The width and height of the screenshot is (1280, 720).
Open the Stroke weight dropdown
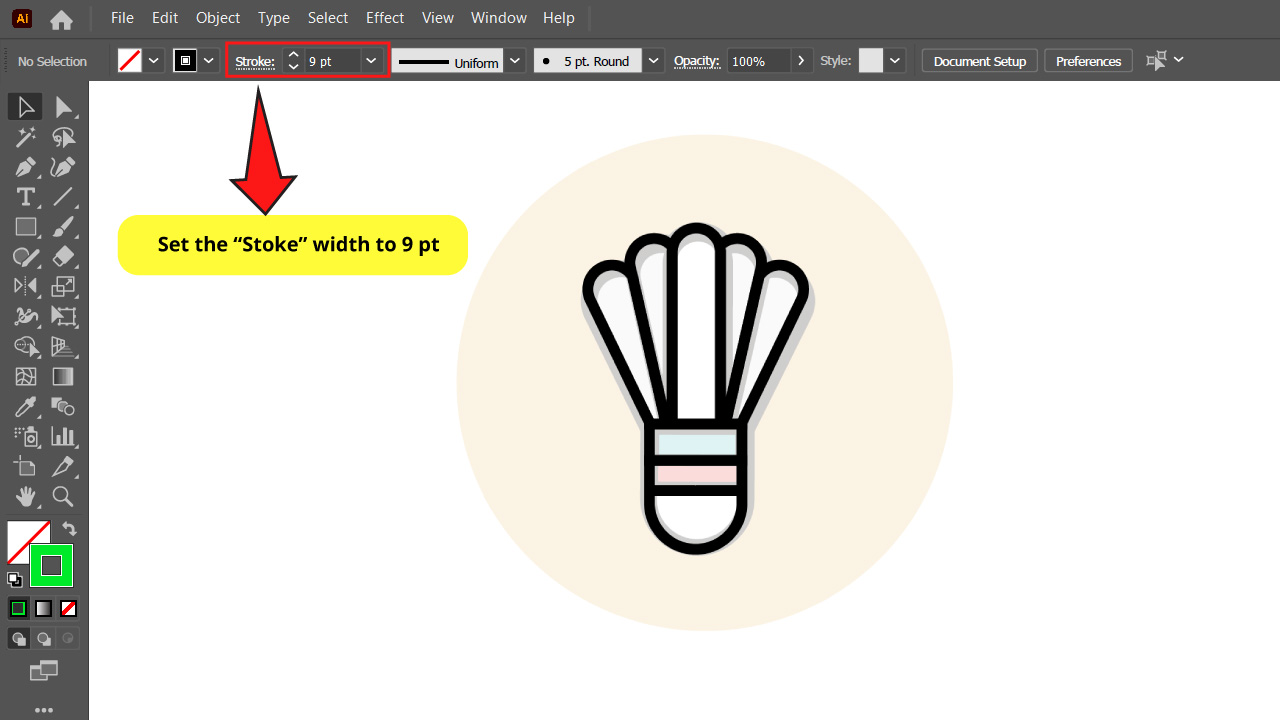[370, 60]
